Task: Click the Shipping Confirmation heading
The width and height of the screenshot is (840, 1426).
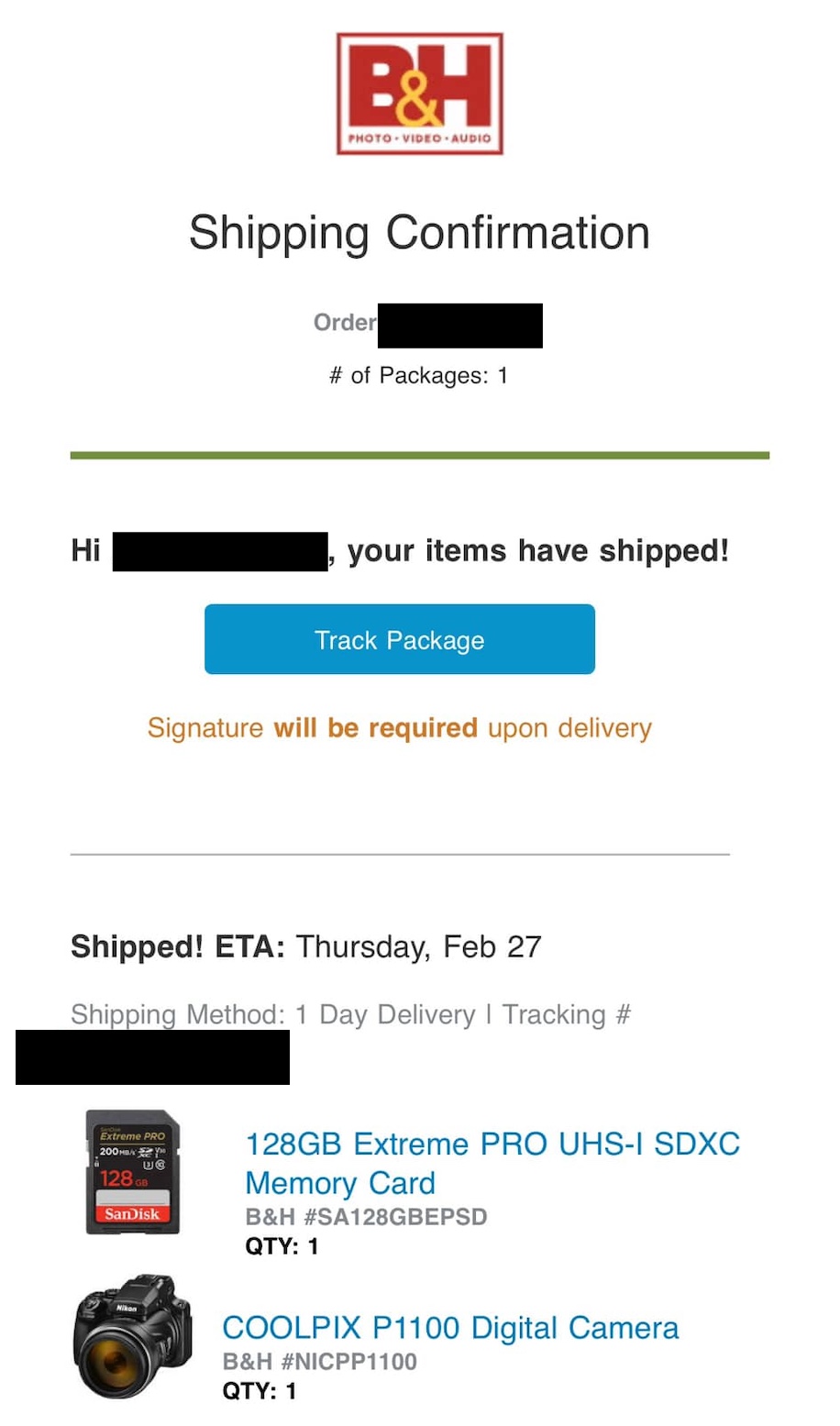Action: (x=419, y=232)
